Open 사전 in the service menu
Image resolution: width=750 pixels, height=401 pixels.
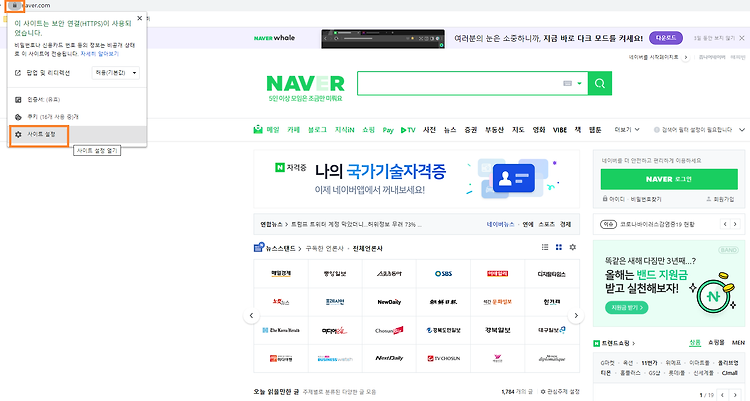(x=430, y=130)
